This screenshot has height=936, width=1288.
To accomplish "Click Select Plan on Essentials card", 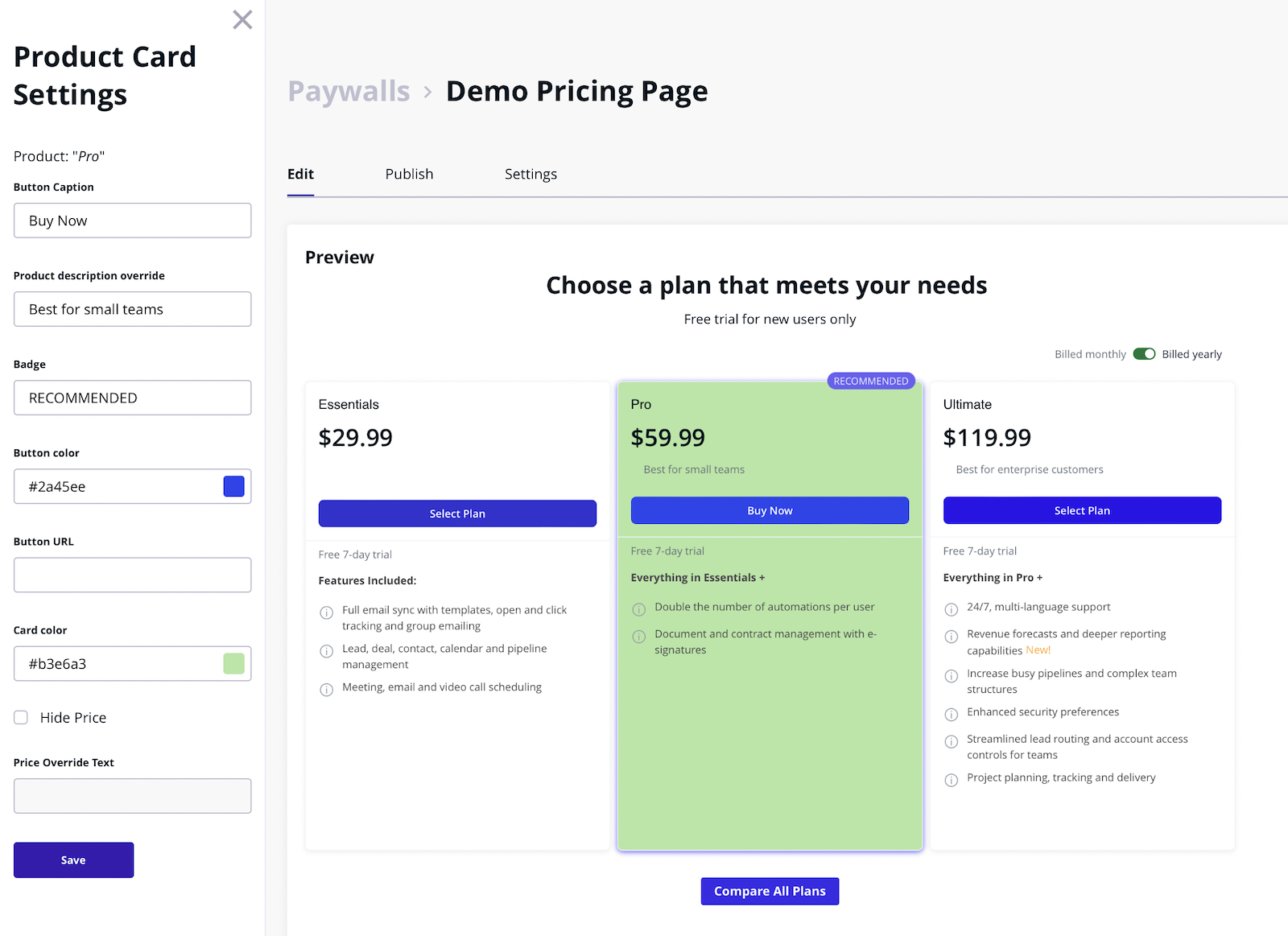I will (457, 513).
